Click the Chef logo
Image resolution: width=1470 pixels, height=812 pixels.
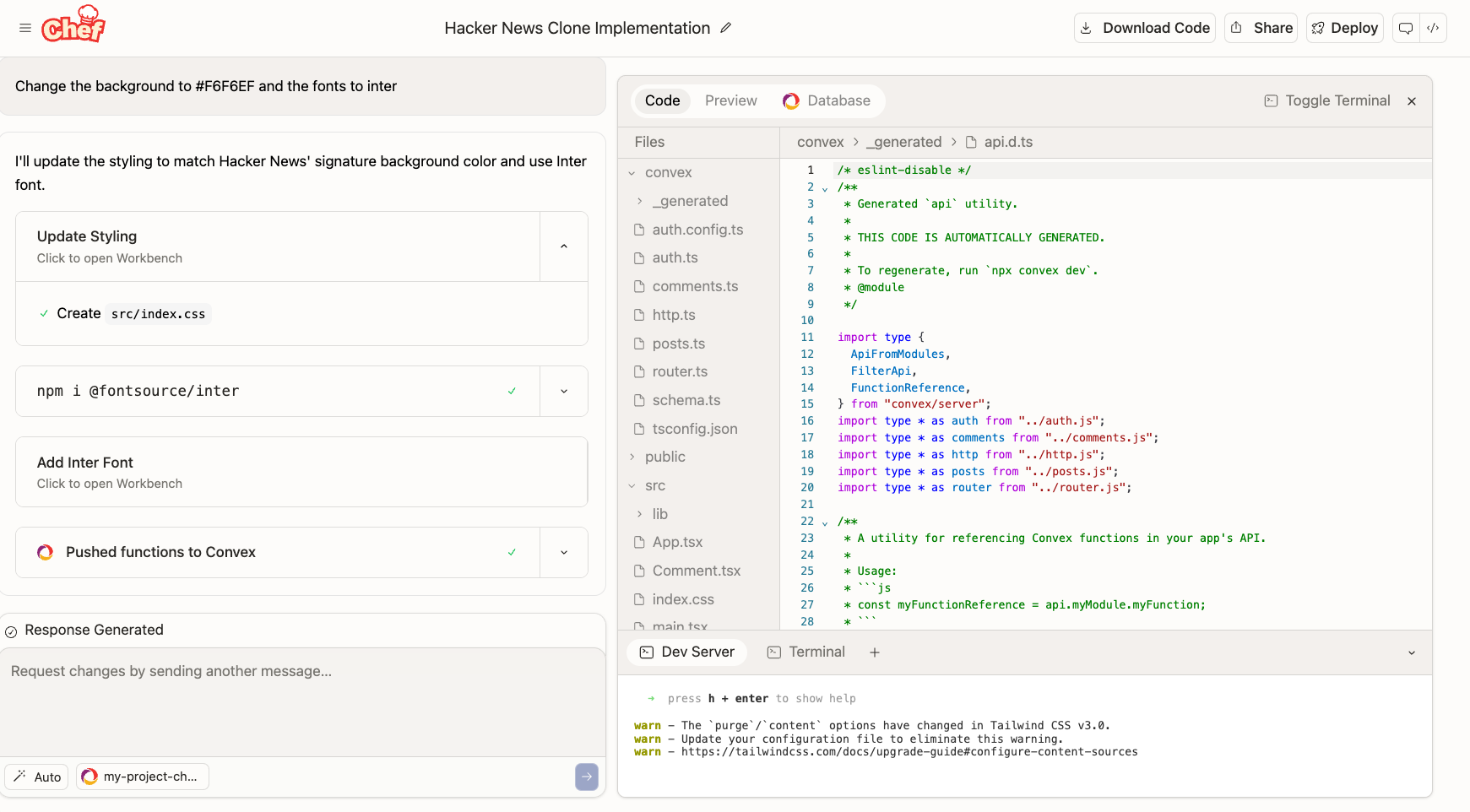coord(73,25)
